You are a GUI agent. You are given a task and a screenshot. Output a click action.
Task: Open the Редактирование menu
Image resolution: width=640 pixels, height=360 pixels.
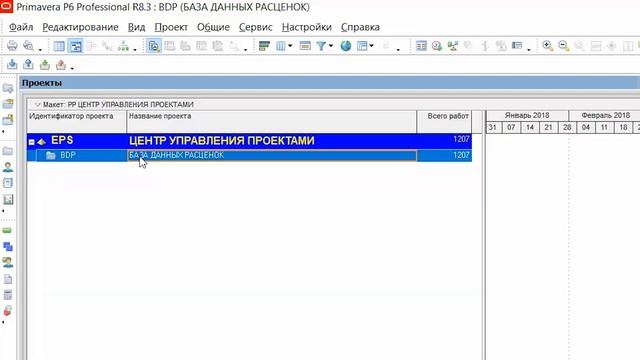click(80, 27)
